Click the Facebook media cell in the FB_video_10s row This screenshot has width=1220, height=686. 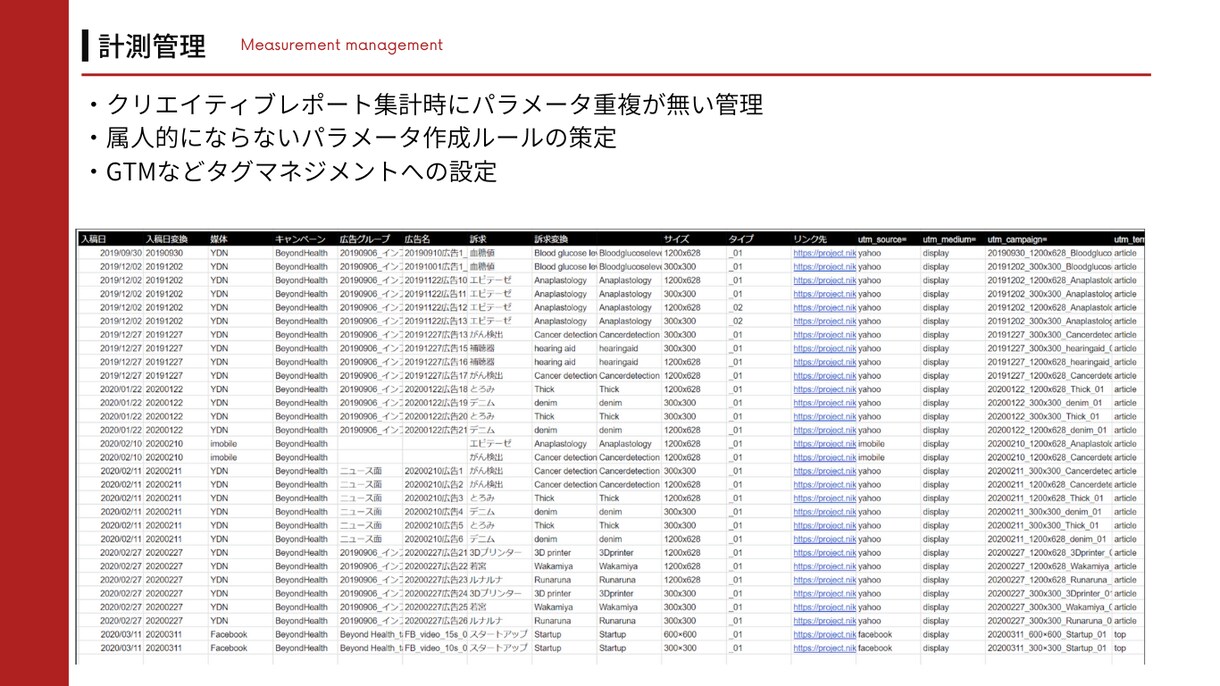(x=228, y=648)
